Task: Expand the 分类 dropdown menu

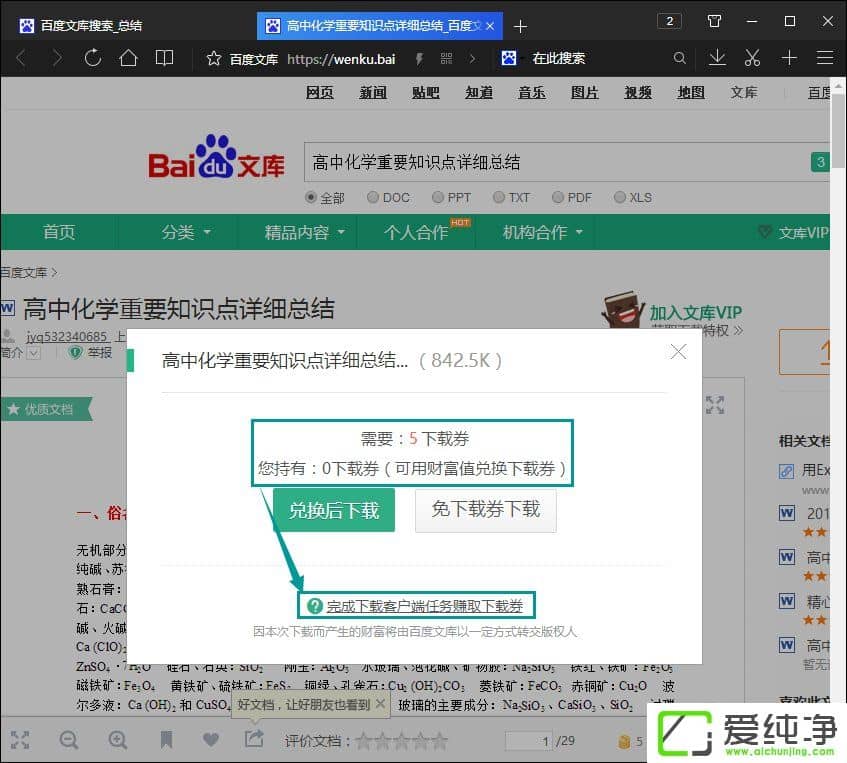Action: click(x=186, y=232)
